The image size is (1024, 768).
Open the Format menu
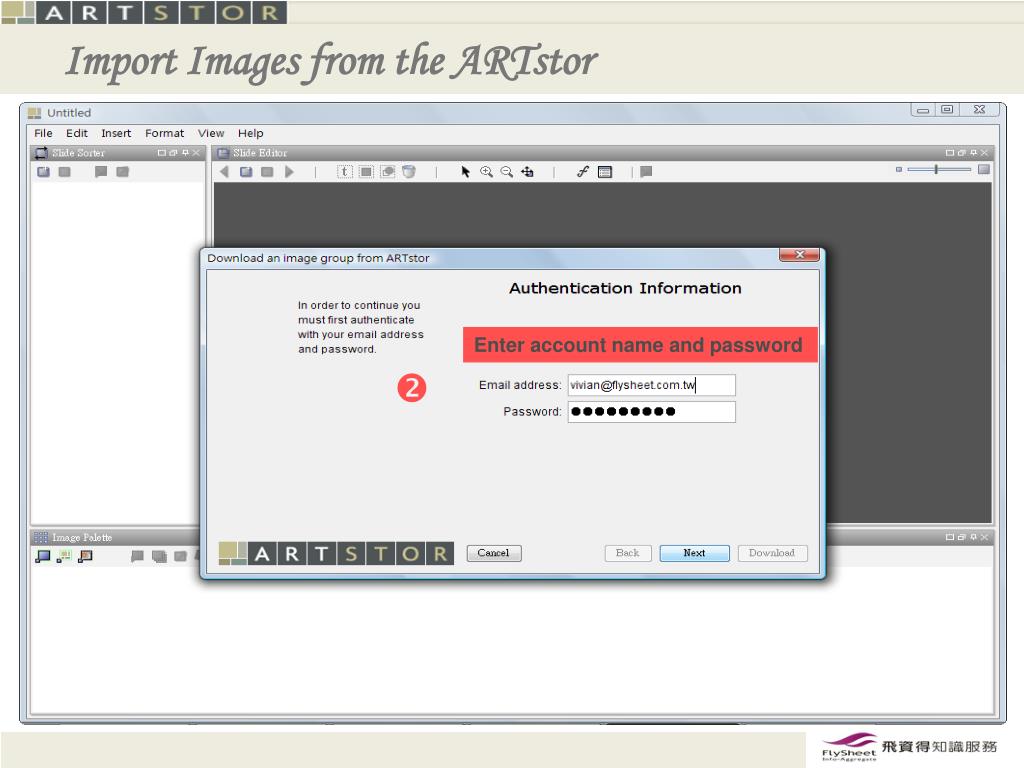[165, 133]
